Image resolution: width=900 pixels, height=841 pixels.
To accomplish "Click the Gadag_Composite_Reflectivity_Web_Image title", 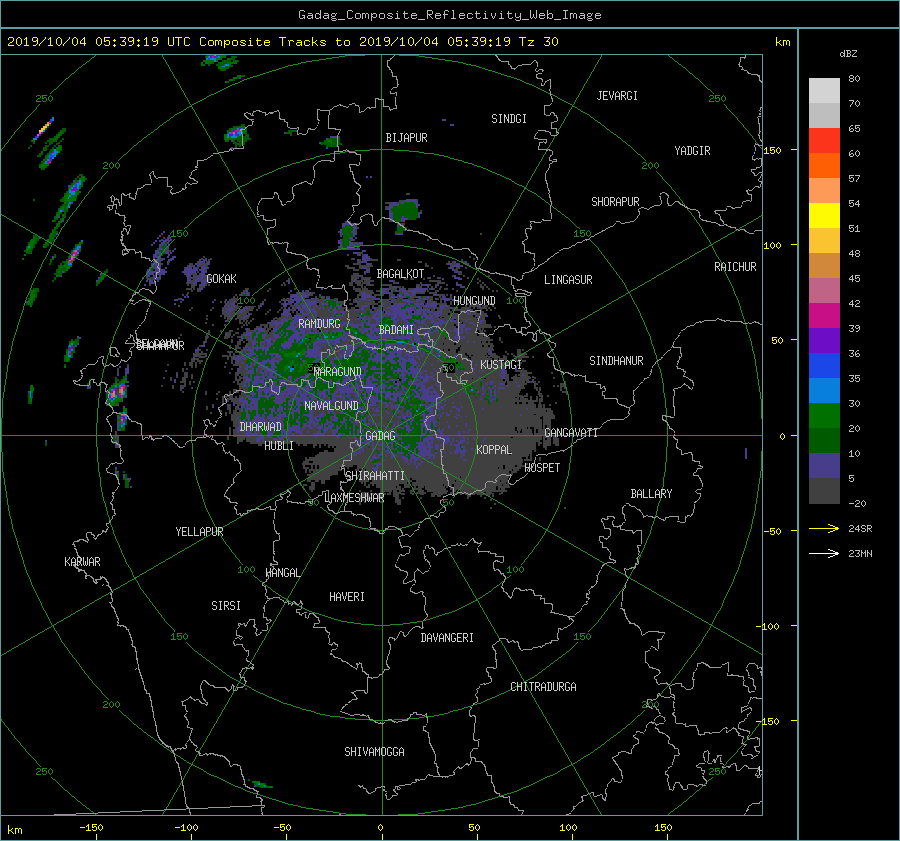I will point(449,15).
